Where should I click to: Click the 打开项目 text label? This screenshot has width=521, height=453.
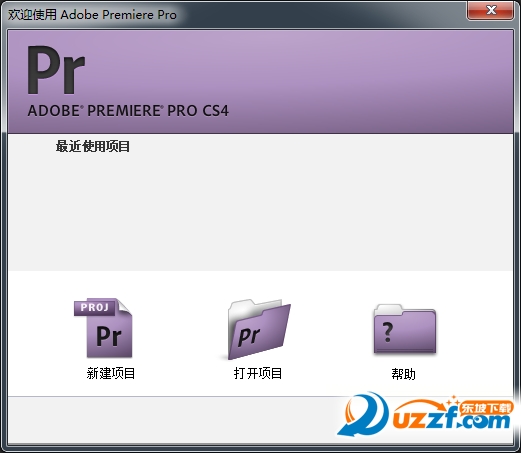pos(258,373)
